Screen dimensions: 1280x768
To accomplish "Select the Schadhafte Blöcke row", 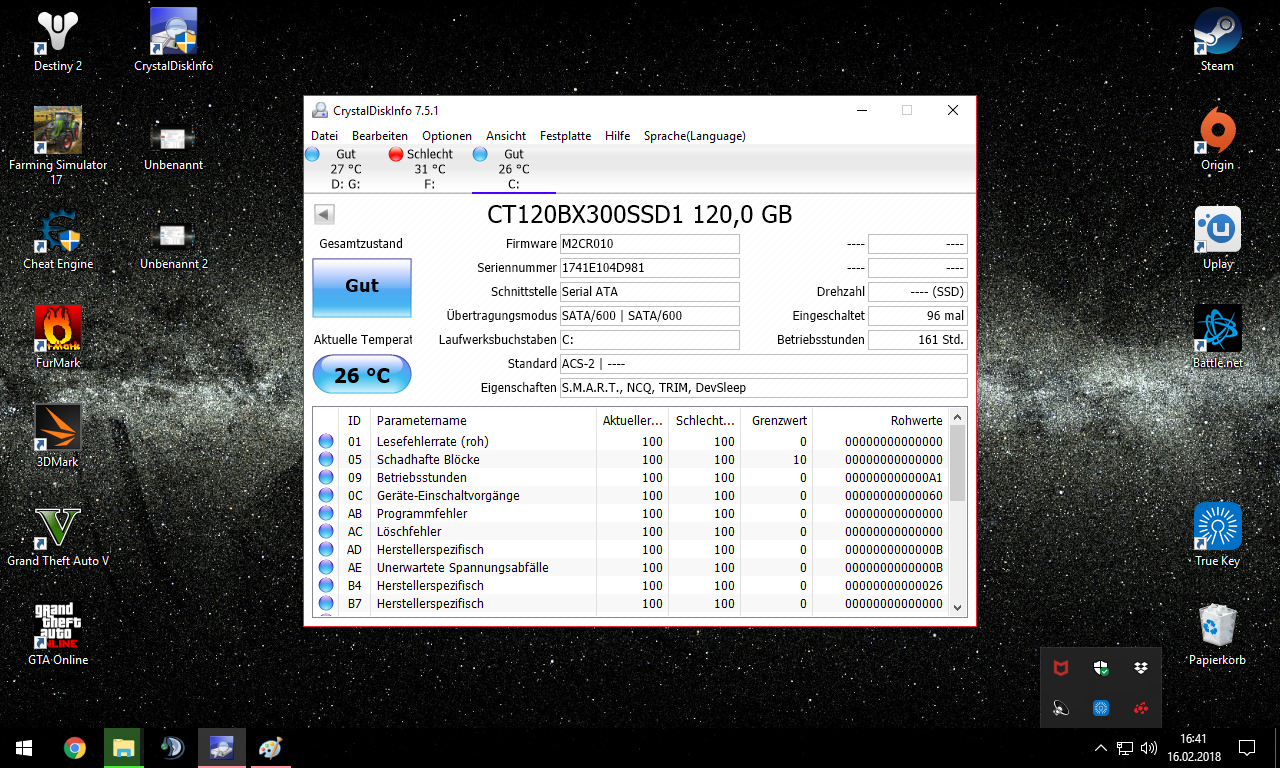I will [x=631, y=460].
